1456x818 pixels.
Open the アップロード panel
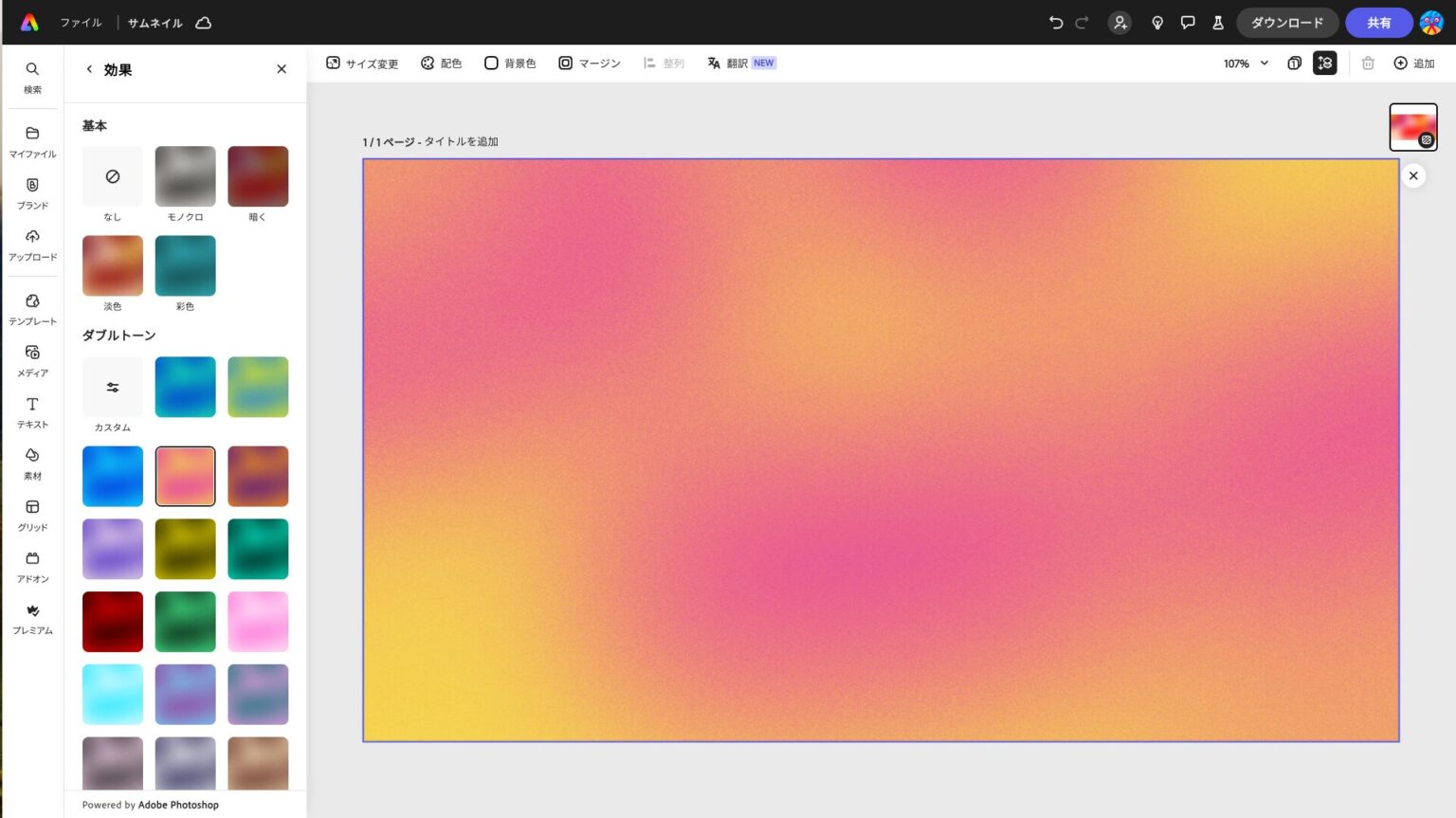pyautogui.click(x=32, y=245)
